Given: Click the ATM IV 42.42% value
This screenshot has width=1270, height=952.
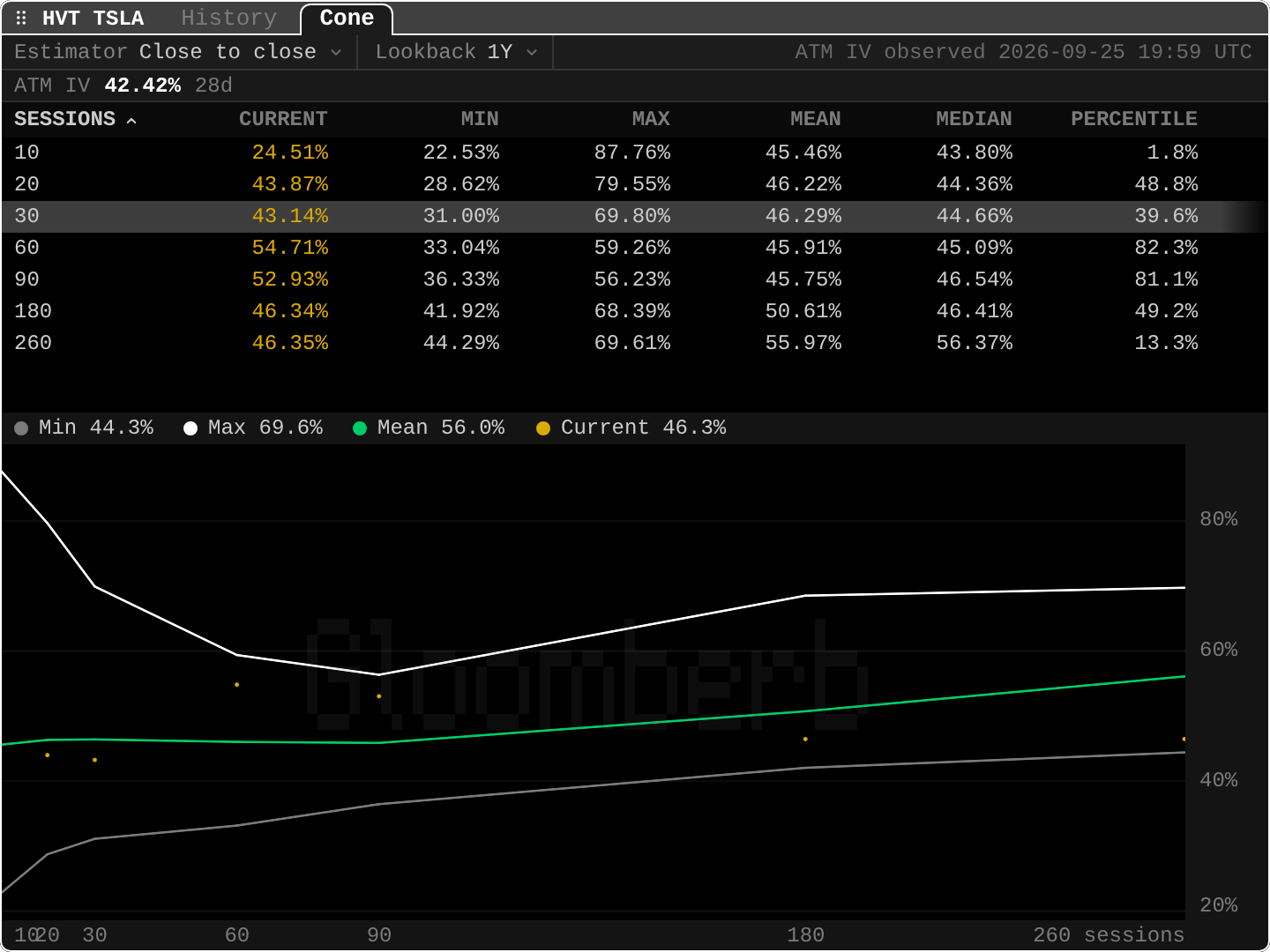Looking at the screenshot, I should (x=143, y=86).
